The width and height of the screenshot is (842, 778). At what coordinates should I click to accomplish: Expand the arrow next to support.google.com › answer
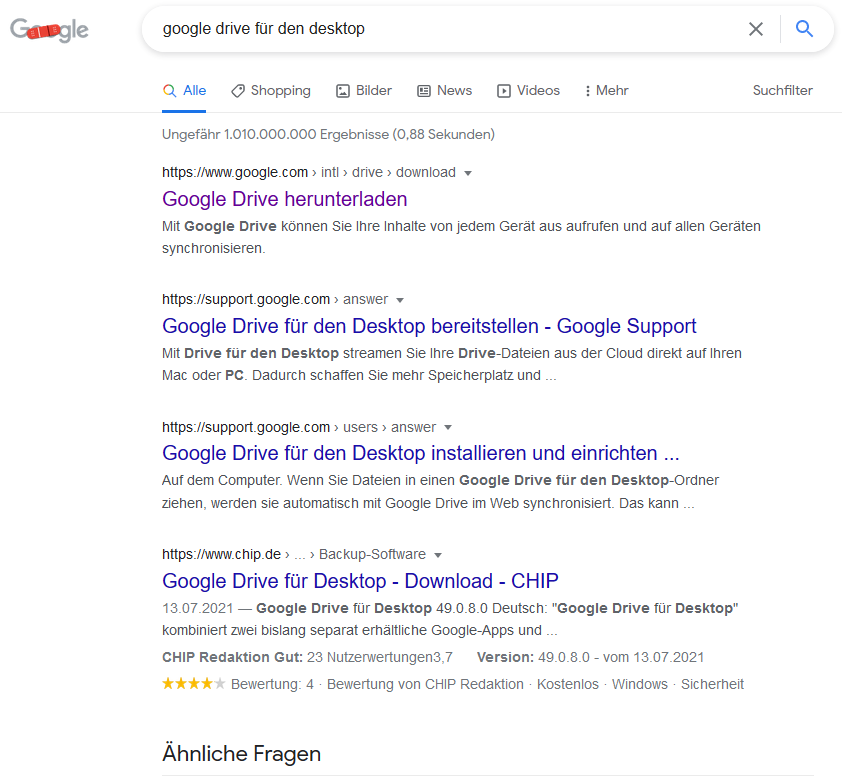click(x=400, y=300)
